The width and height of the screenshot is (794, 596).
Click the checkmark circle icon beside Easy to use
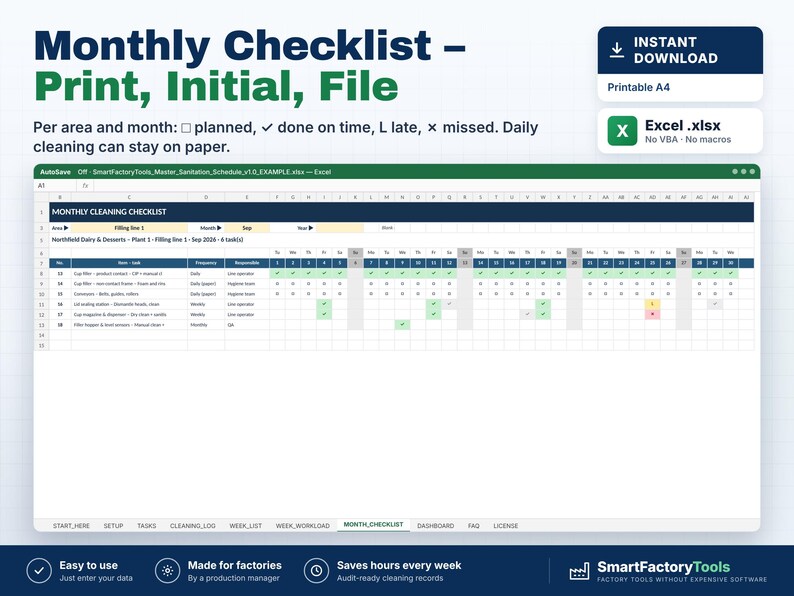pos(39,571)
